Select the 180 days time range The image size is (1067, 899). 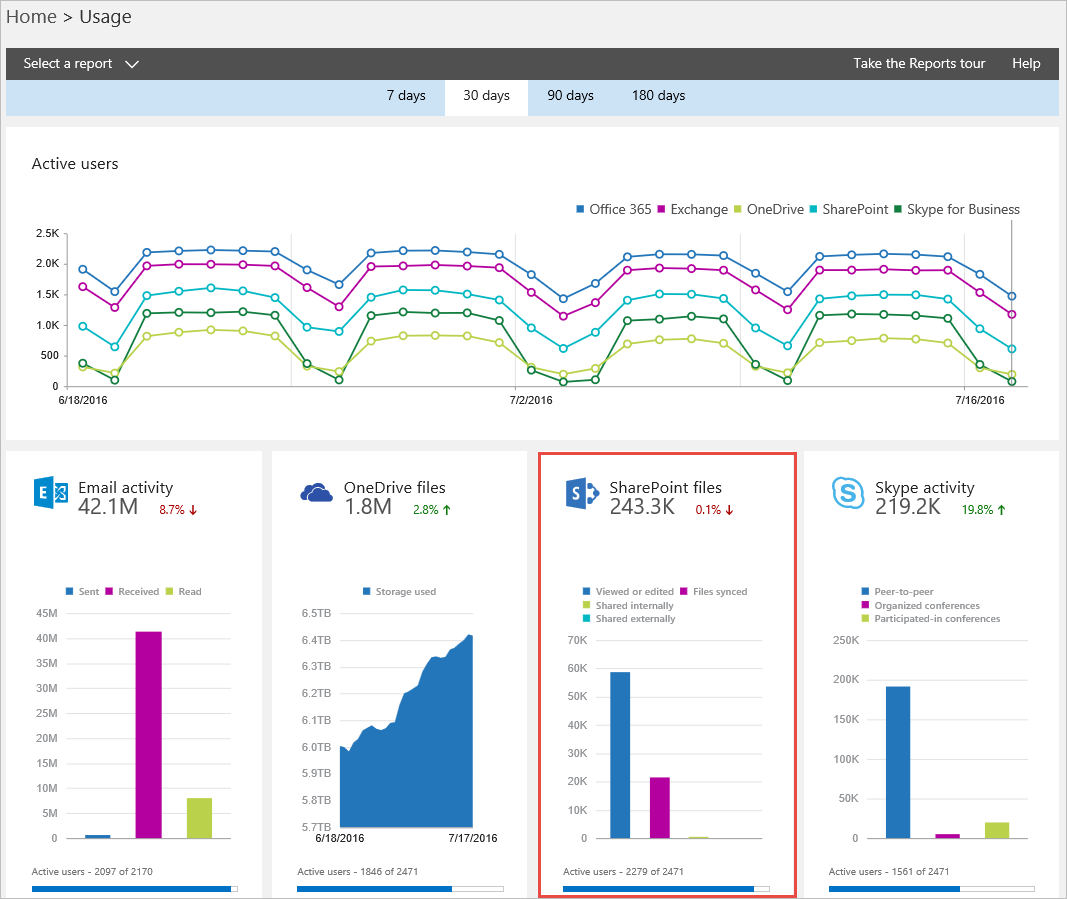pyautogui.click(x=658, y=96)
